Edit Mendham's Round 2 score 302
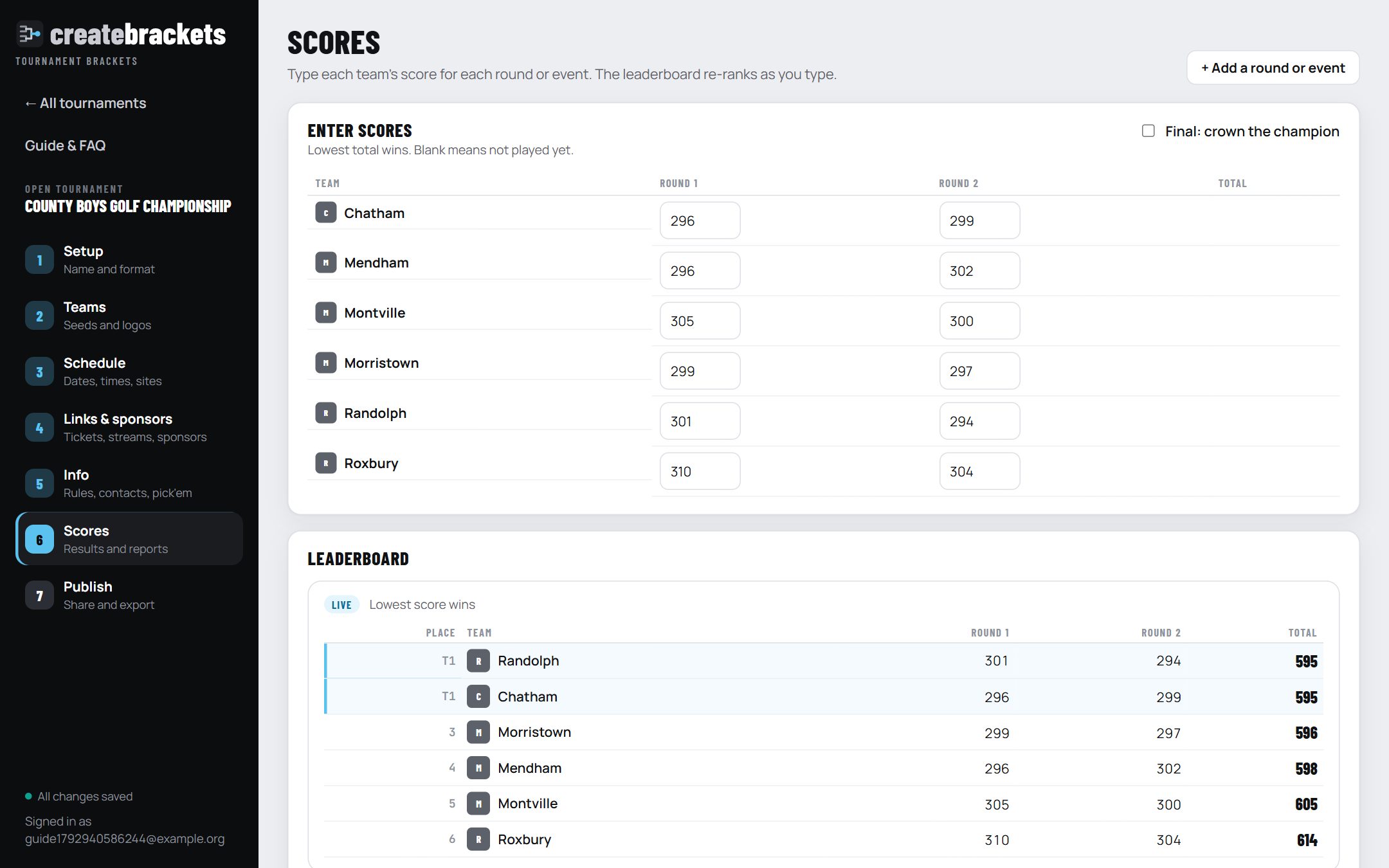The height and width of the screenshot is (868, 1389). 979,271
